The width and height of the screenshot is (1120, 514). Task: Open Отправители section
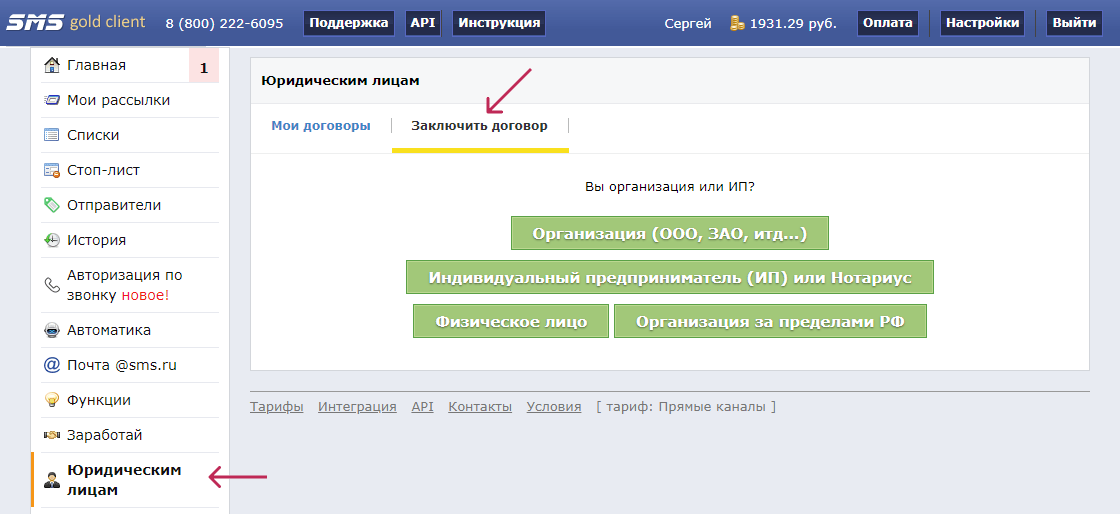pos(114,205)
